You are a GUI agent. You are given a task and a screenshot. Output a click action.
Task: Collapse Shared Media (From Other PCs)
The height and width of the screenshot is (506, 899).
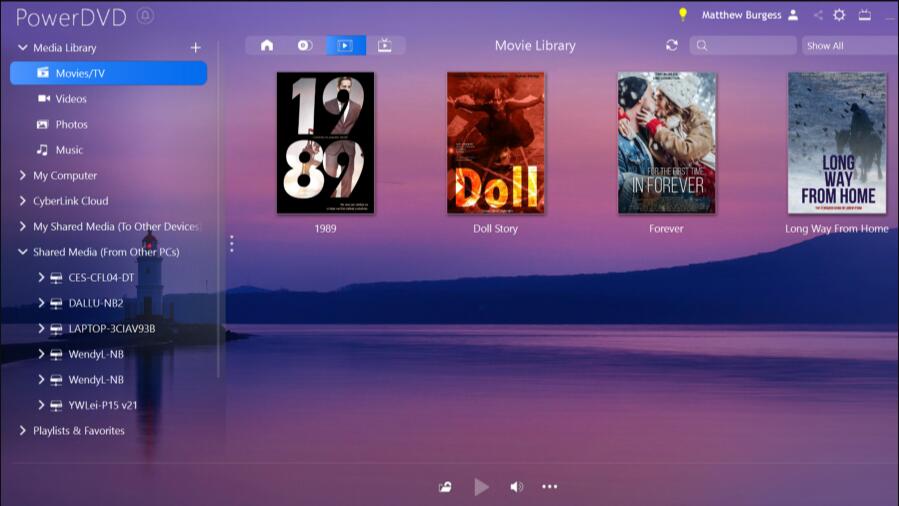tap(23, 252)
